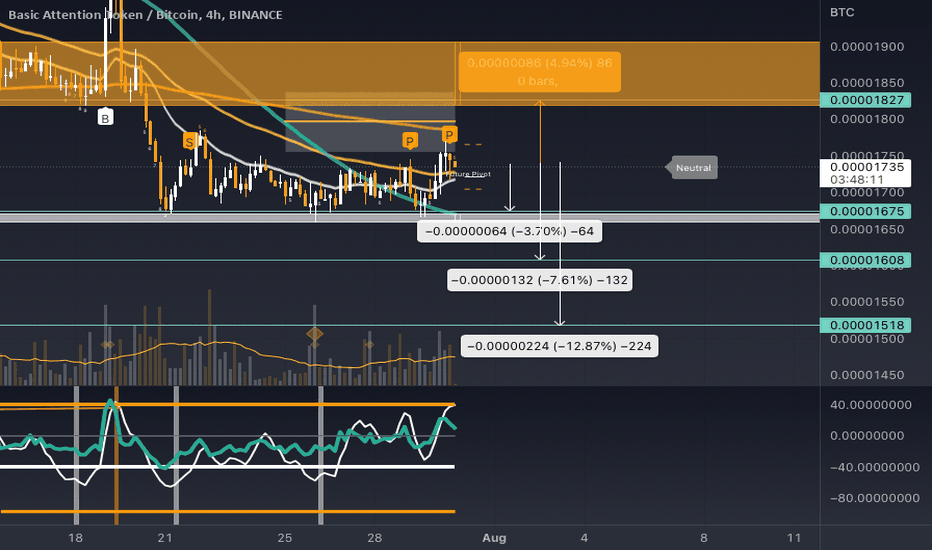Click the countdown timer 03:48:11
The image size is (932, 550).
857,180
